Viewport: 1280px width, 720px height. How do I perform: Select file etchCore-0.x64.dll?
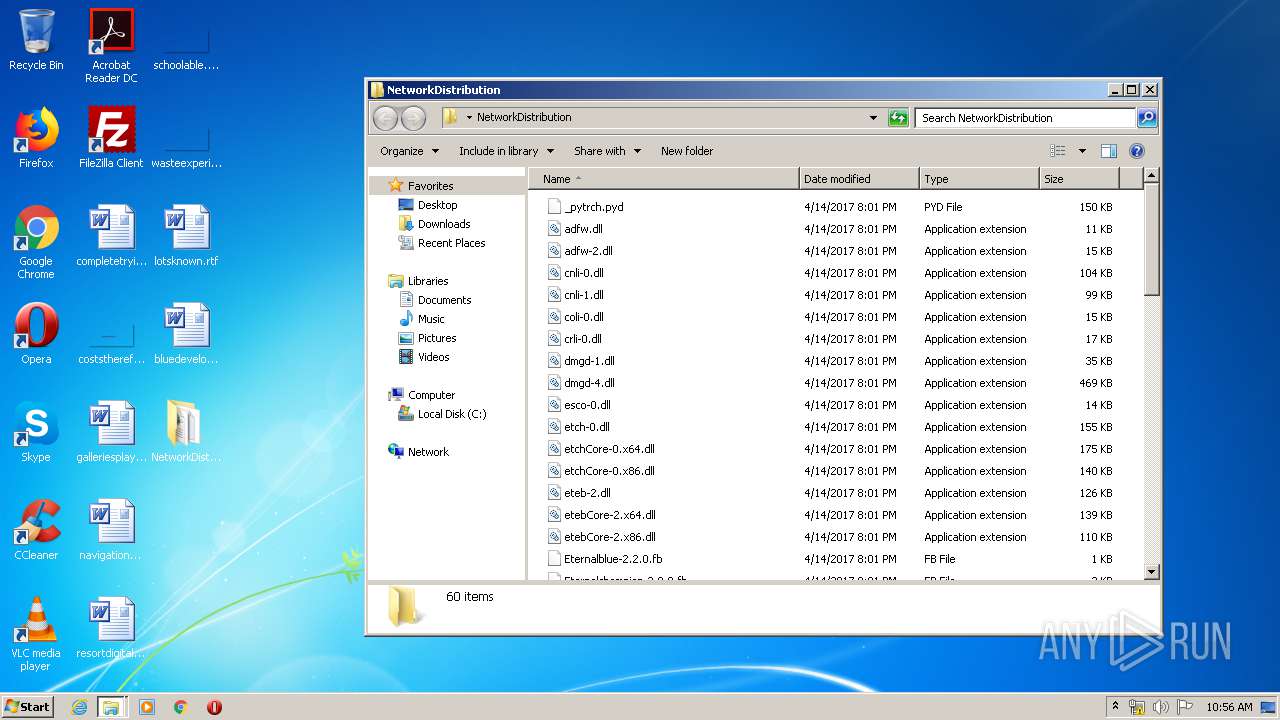tap(609, 449)
